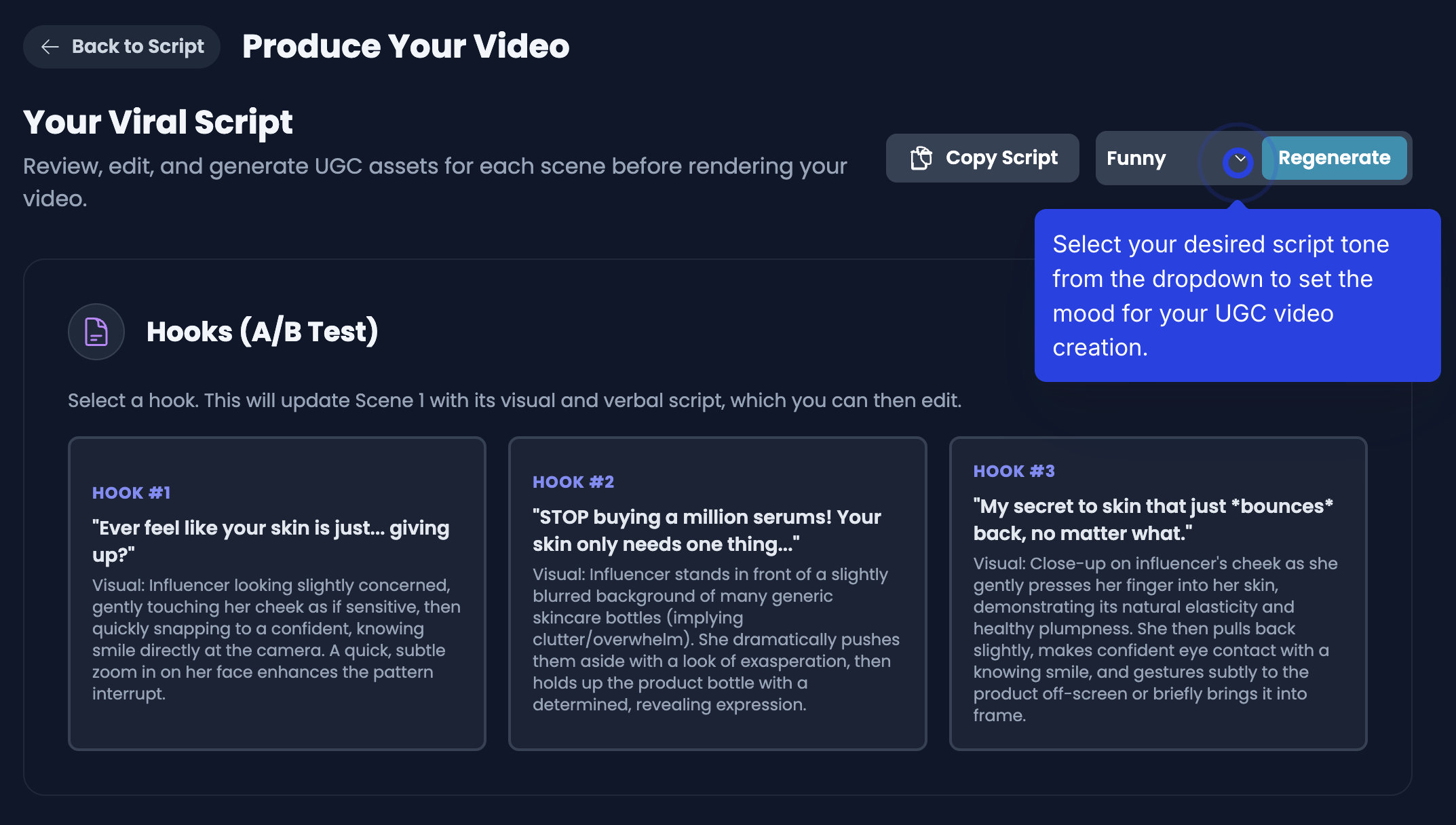Click the HOOK #3 label
The width and height of the screenshot is (1456, 825).
(x=1014, y=471)
